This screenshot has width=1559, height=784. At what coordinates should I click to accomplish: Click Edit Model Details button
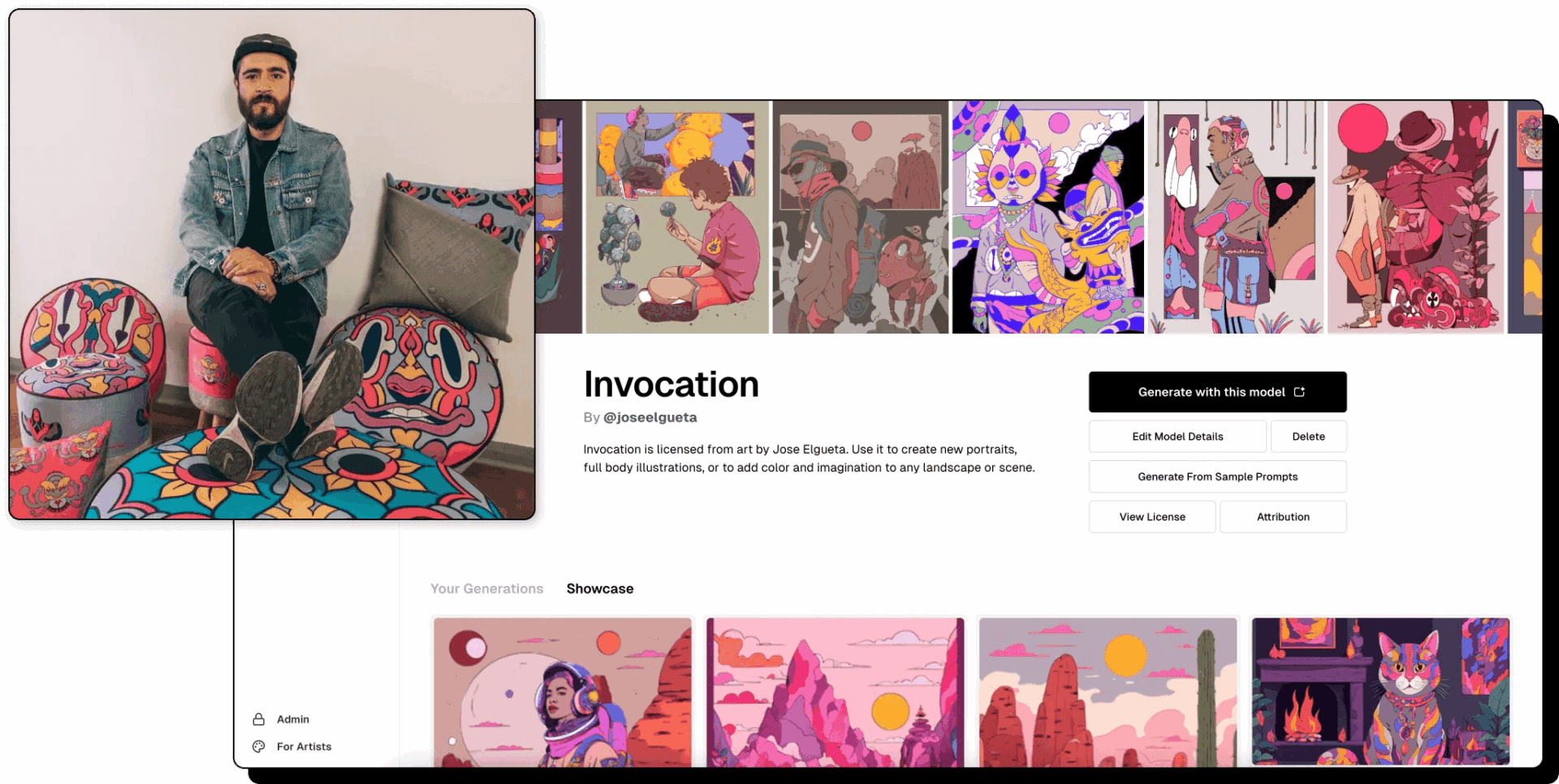[x=1177, y=437]
